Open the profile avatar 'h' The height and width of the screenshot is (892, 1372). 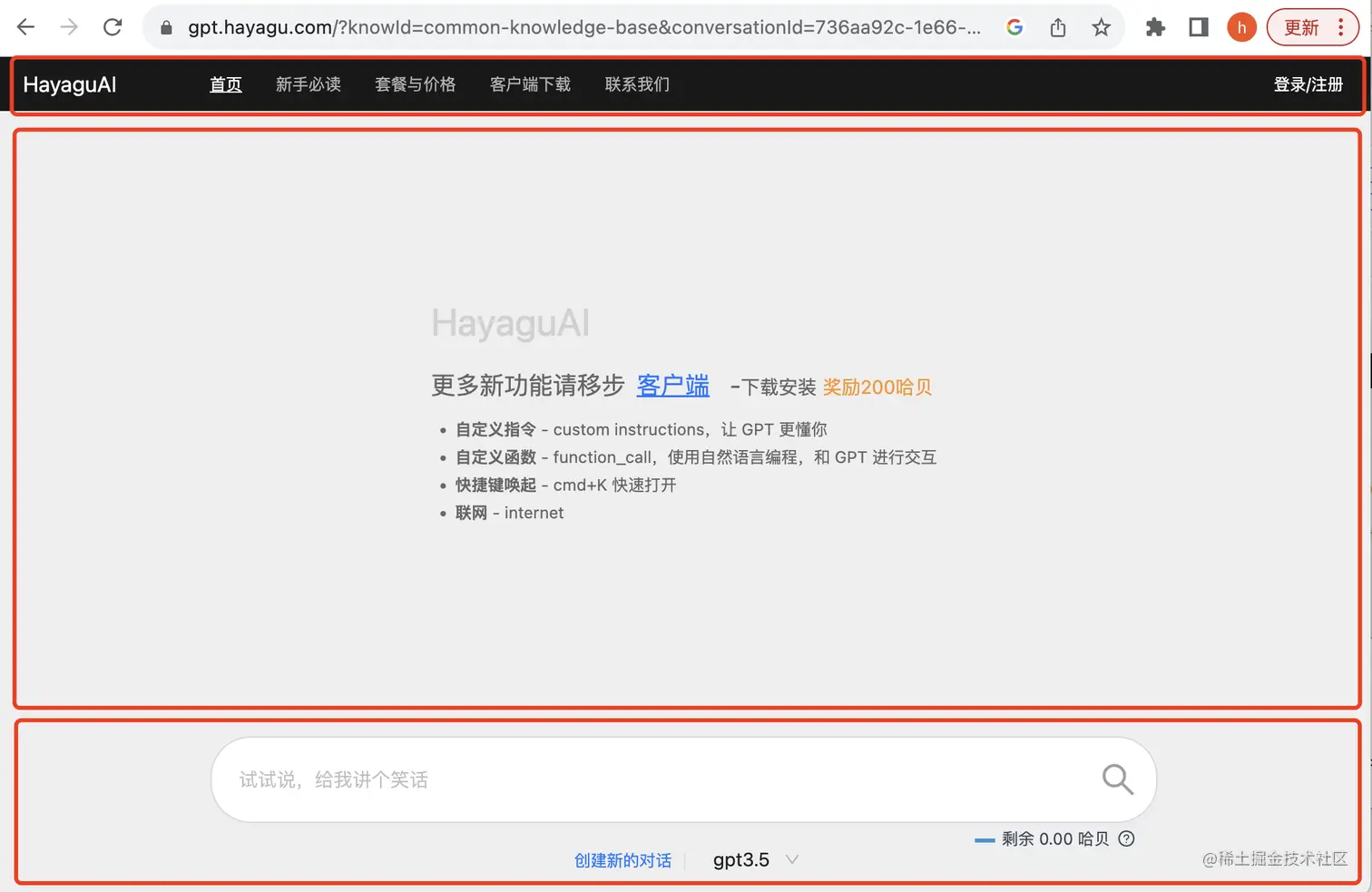(1241, 27)
